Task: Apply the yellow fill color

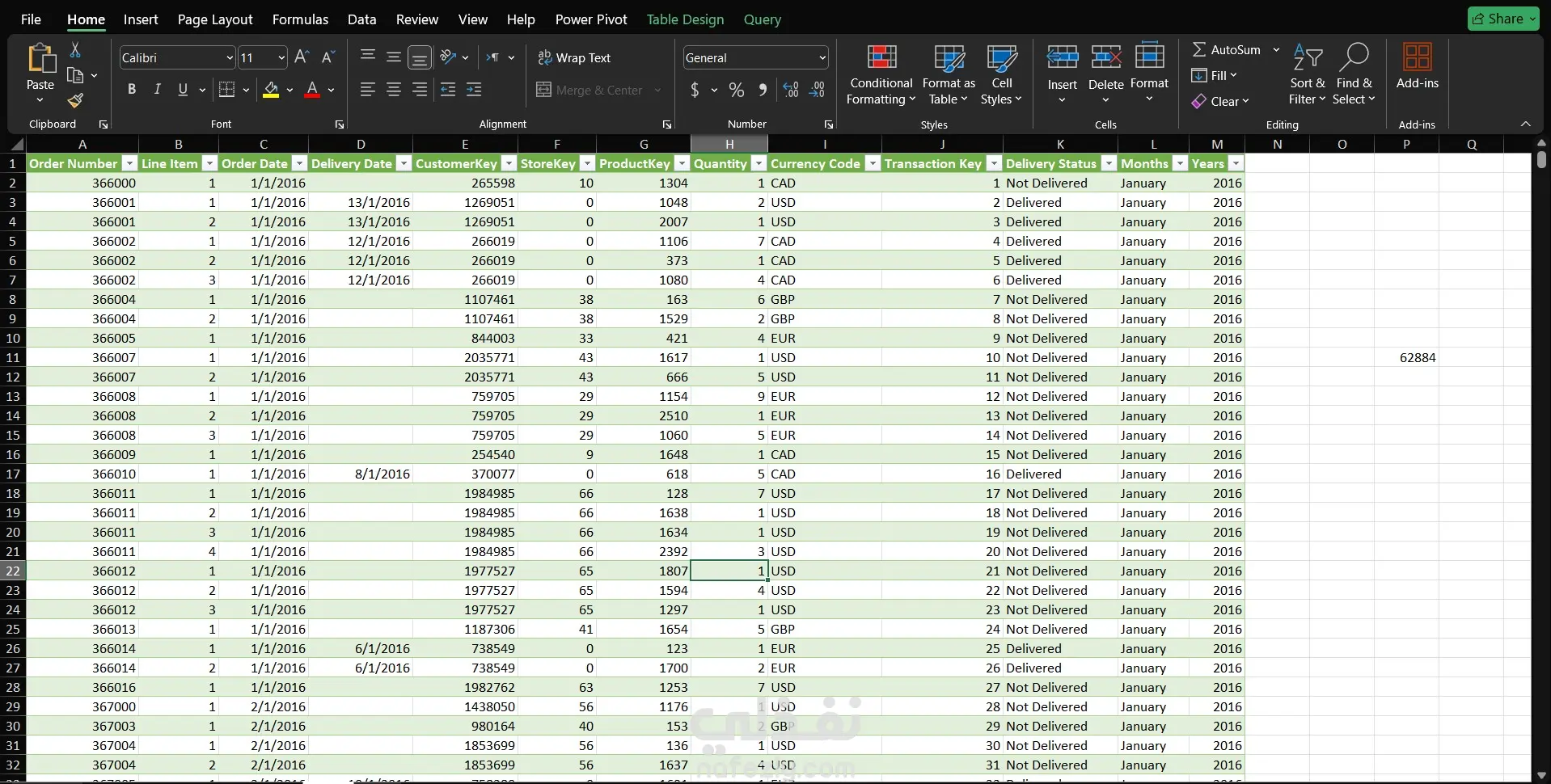Action: click(x=271, y=90)
